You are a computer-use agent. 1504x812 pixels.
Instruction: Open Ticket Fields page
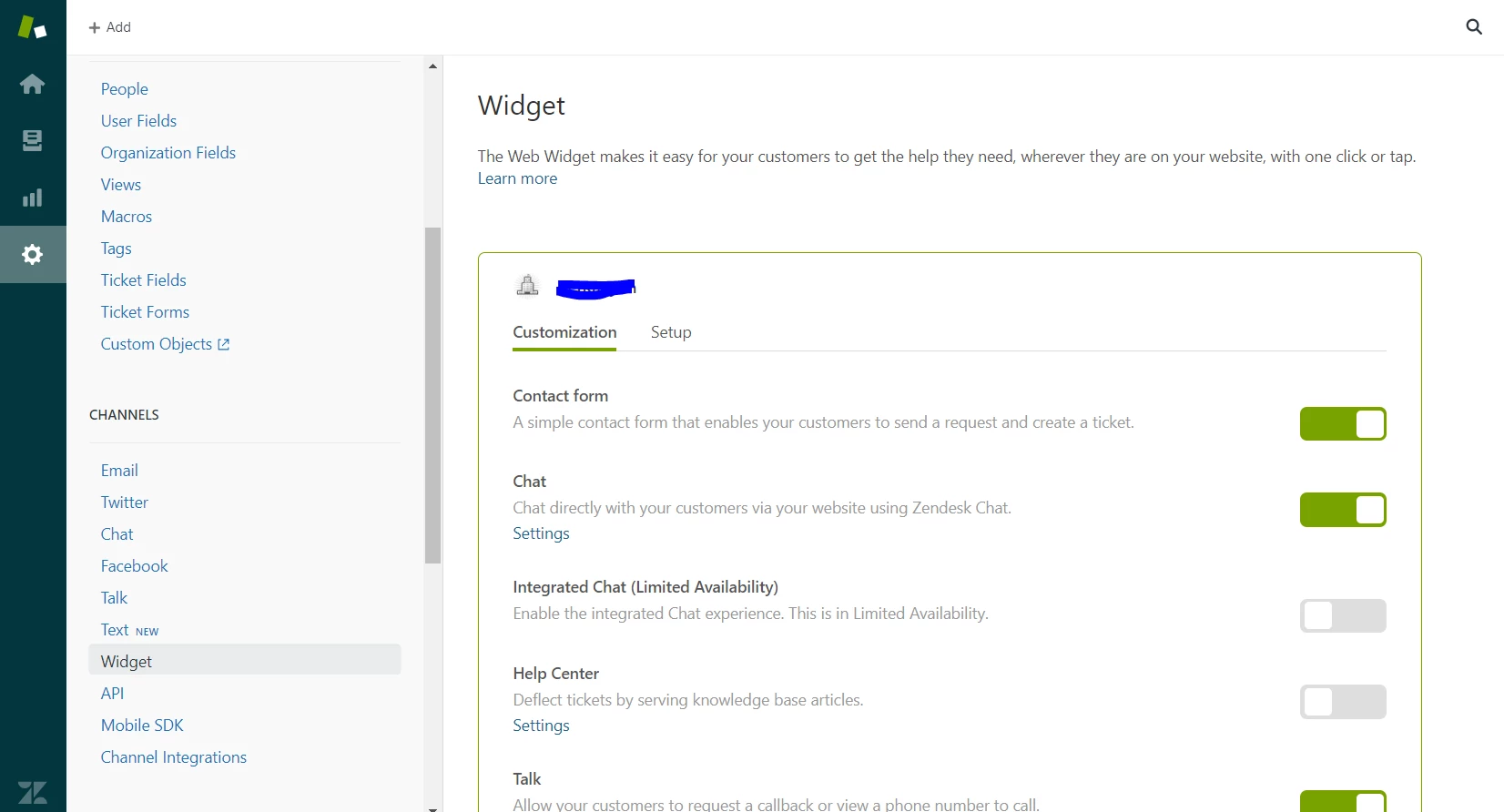[144, 280]
